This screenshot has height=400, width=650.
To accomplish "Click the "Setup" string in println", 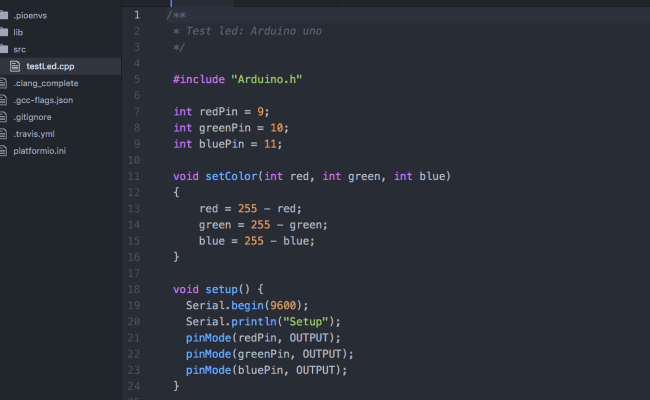I will point(306,322).
